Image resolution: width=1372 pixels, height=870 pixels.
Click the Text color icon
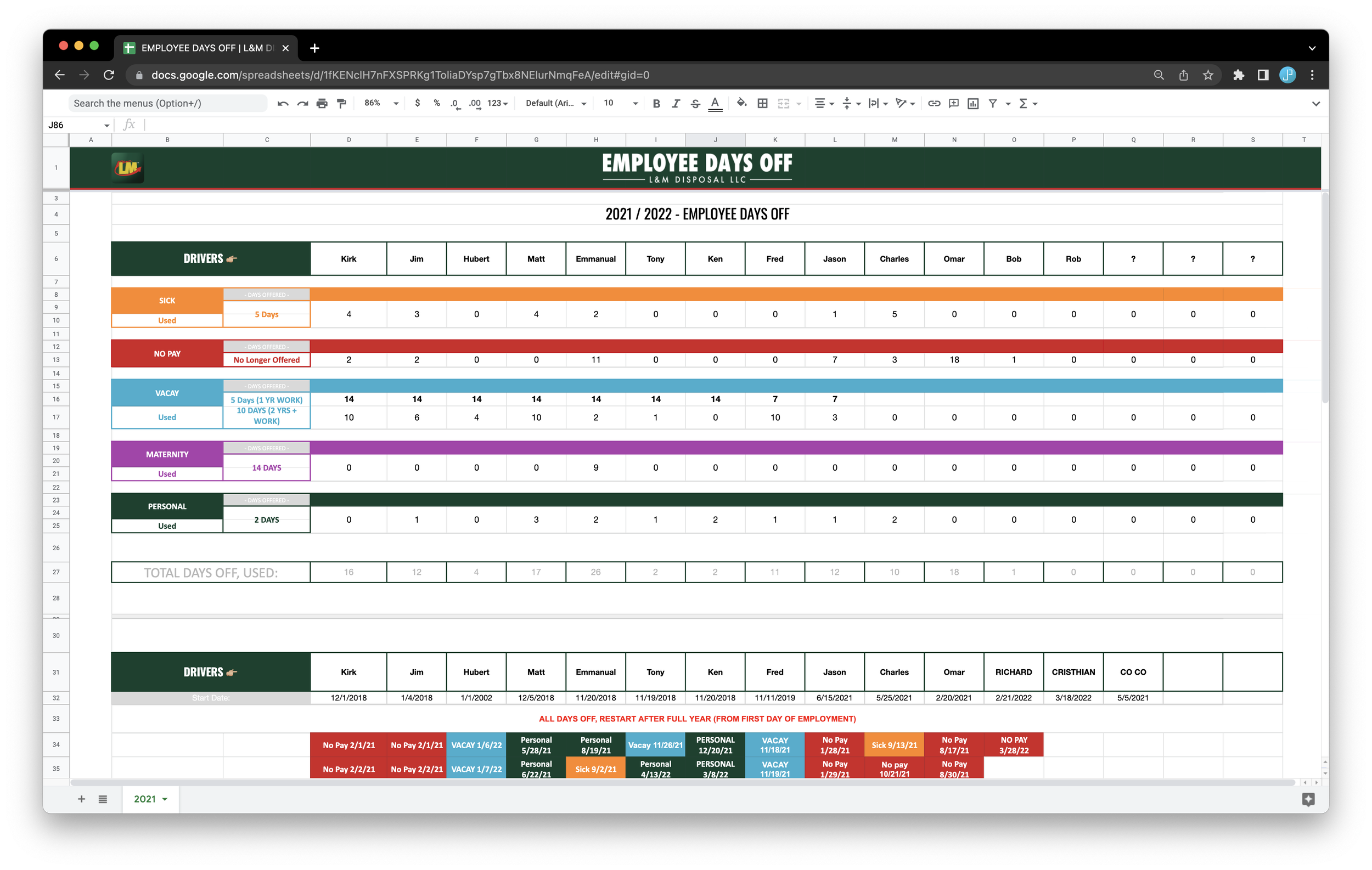pos(716,103)
